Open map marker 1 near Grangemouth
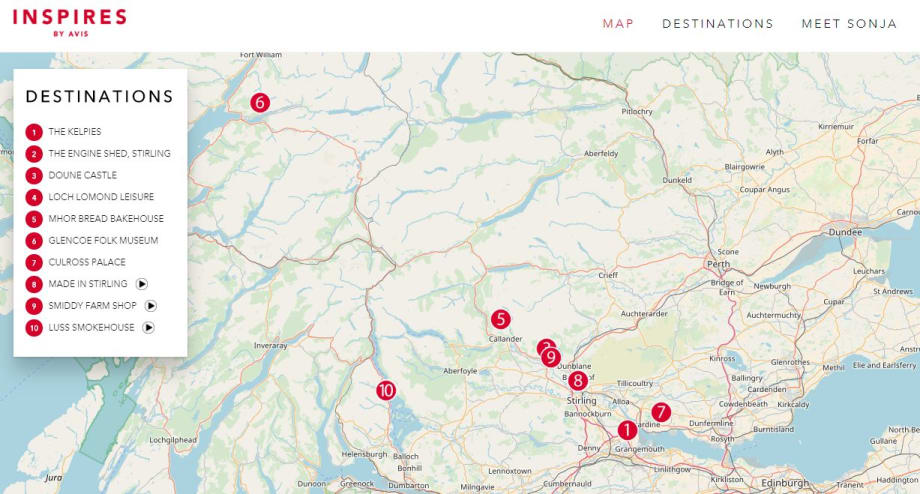This screenshot has width=920, height=494. pyautogui.click(x=627, y=430)
